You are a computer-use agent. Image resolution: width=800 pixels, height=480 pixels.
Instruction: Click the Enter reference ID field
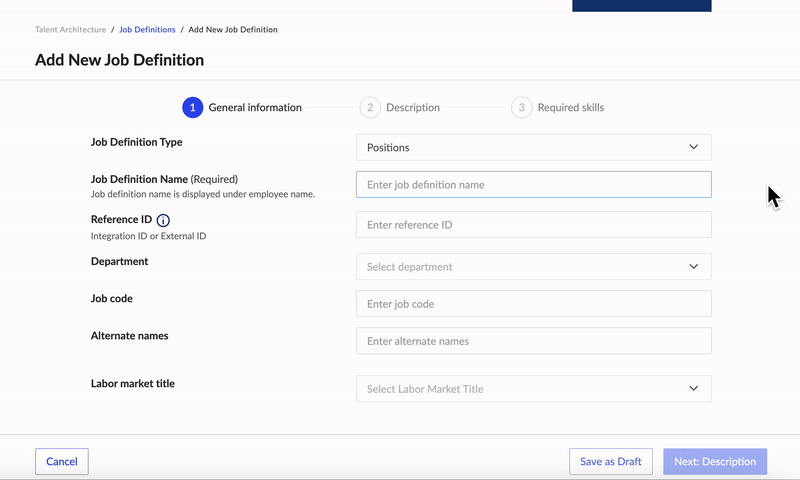pyautogui.click(x=534, y=225)
